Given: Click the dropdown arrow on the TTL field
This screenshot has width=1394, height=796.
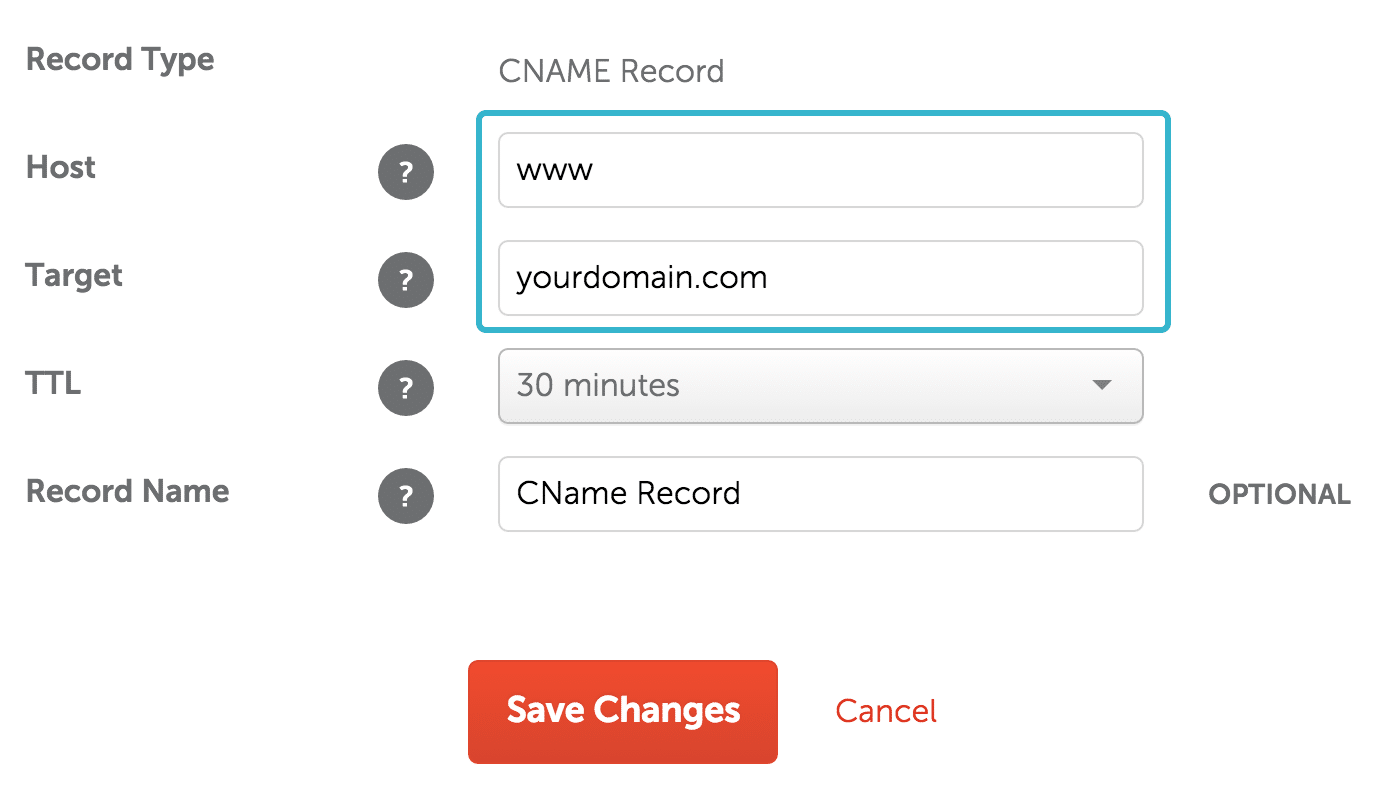Looking at the screenshot, I should point(1102,386).
